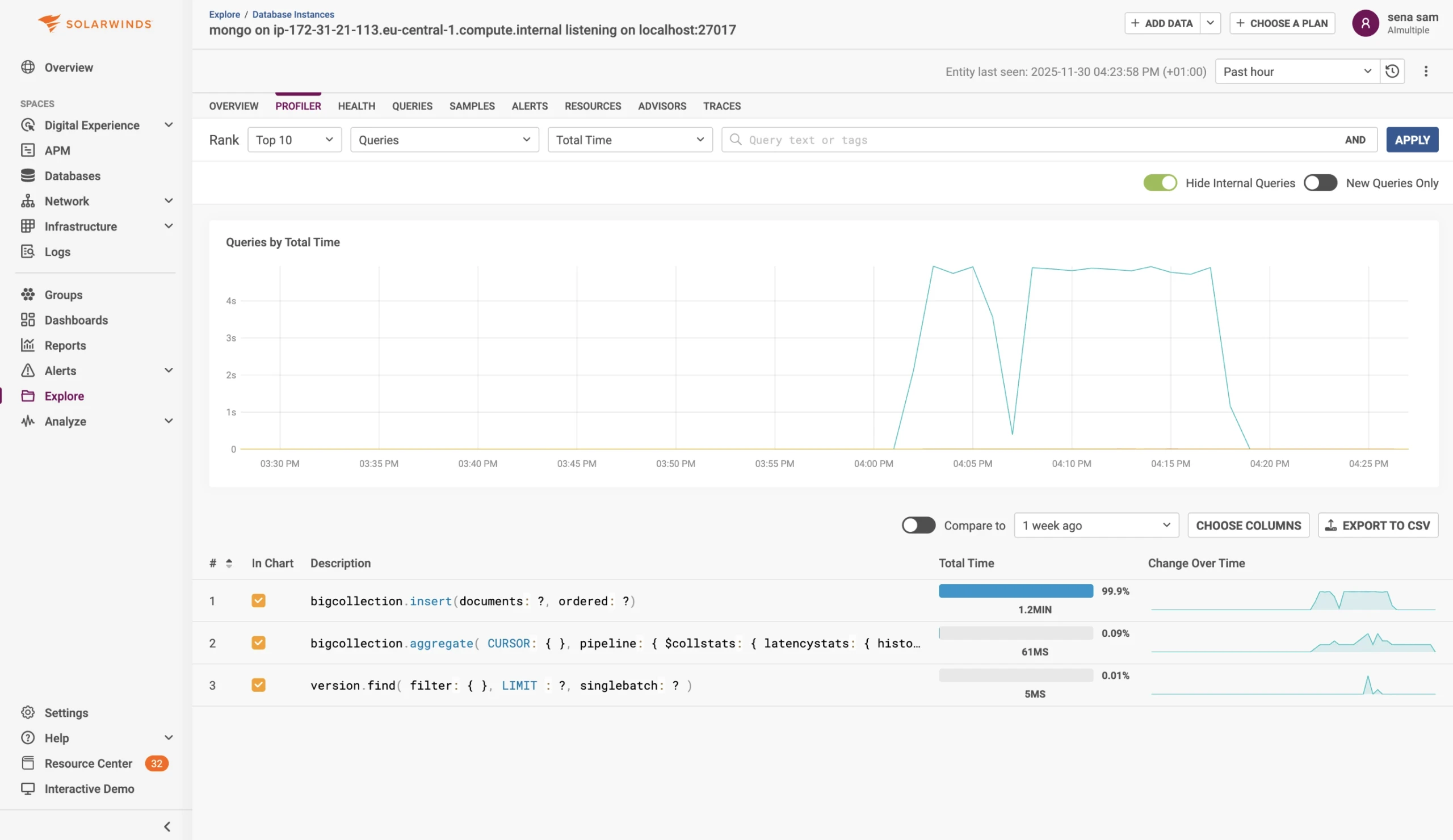Open the Database Instances breadcrumb link

click(293, 14)
